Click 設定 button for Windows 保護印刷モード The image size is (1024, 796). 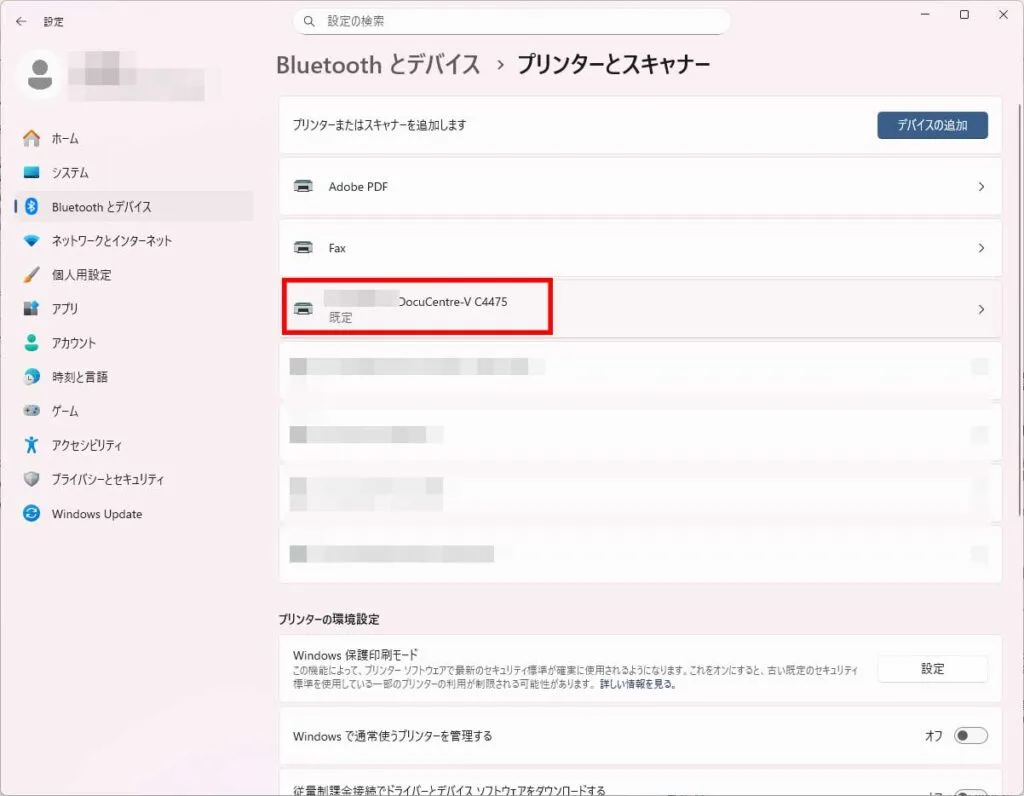click(932, 669)
